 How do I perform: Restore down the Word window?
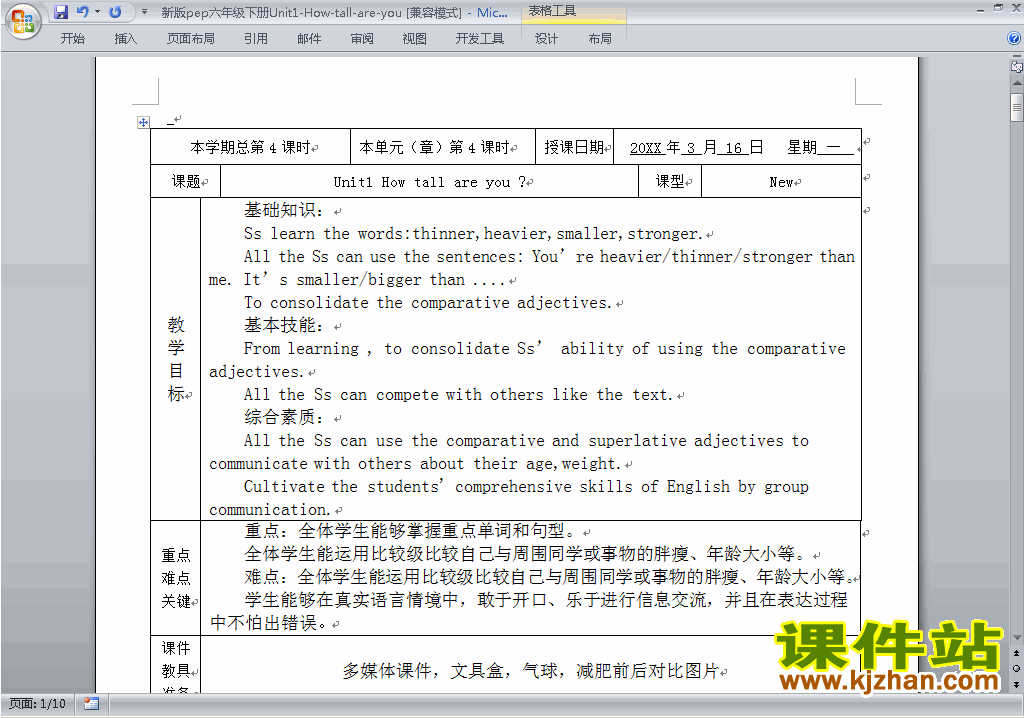pos(999,8)
